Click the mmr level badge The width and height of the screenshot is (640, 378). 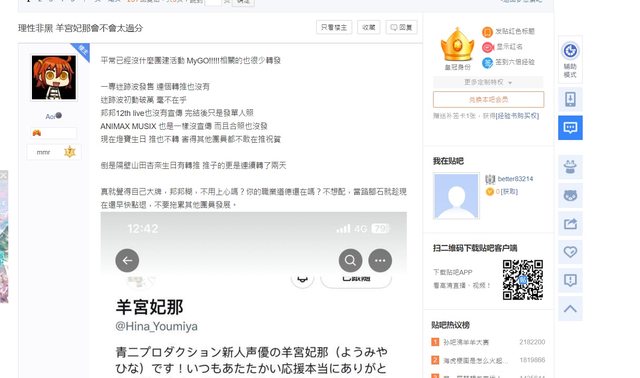[54, 152]
